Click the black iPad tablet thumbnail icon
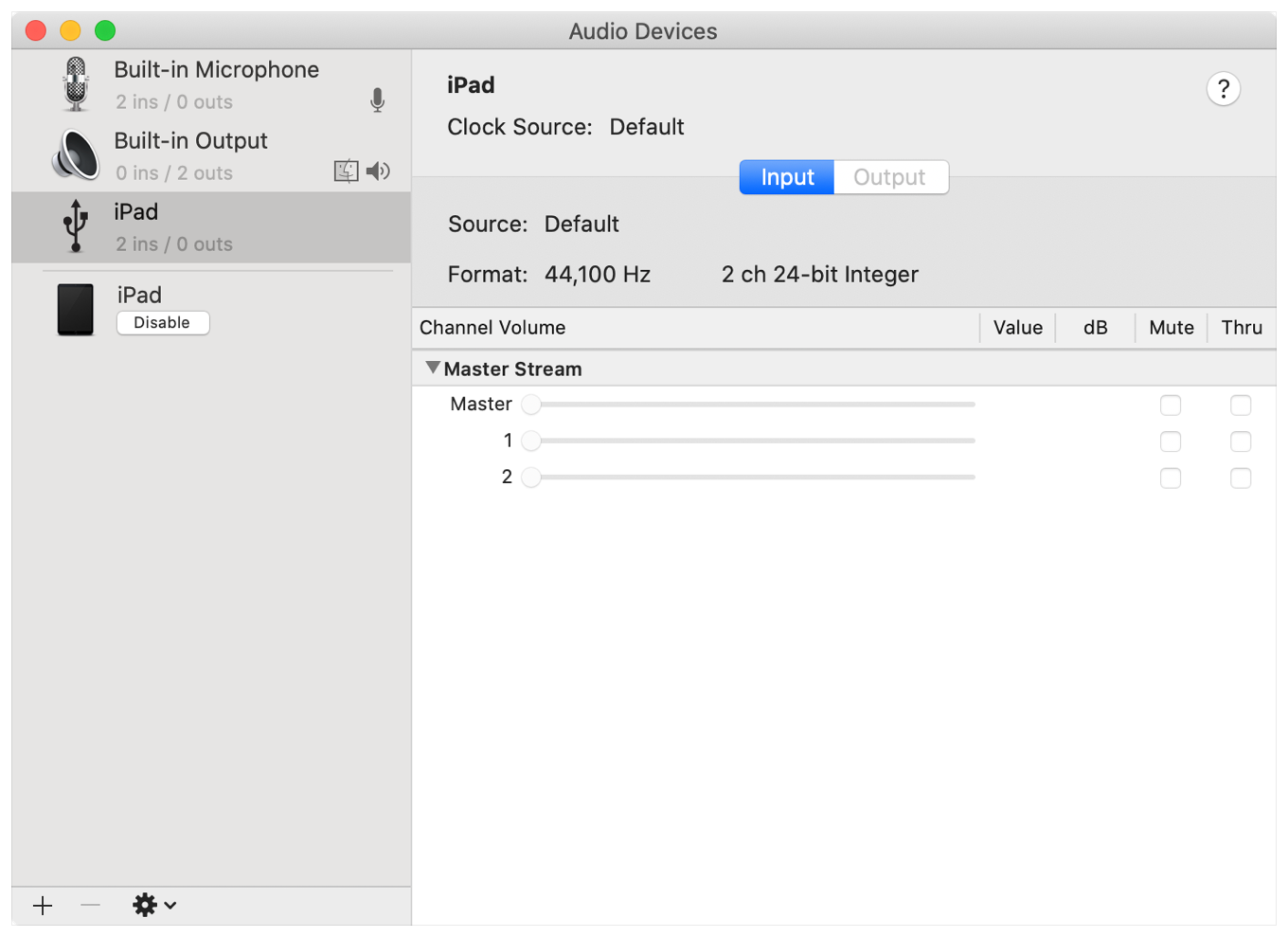This screenshot has width=1288, height=937. click(x=76, y=310)
